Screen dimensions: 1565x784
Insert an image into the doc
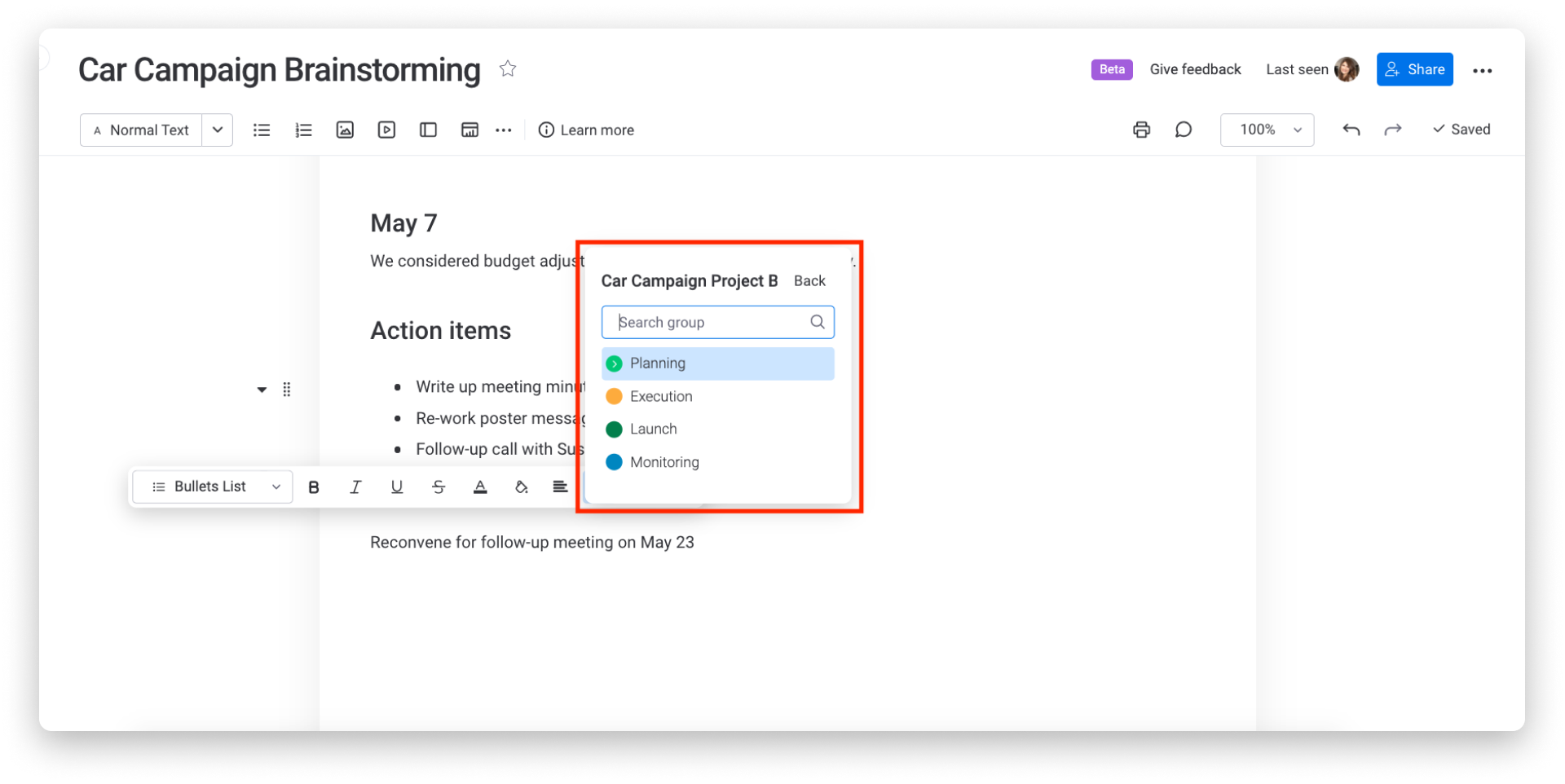point(345,130)
